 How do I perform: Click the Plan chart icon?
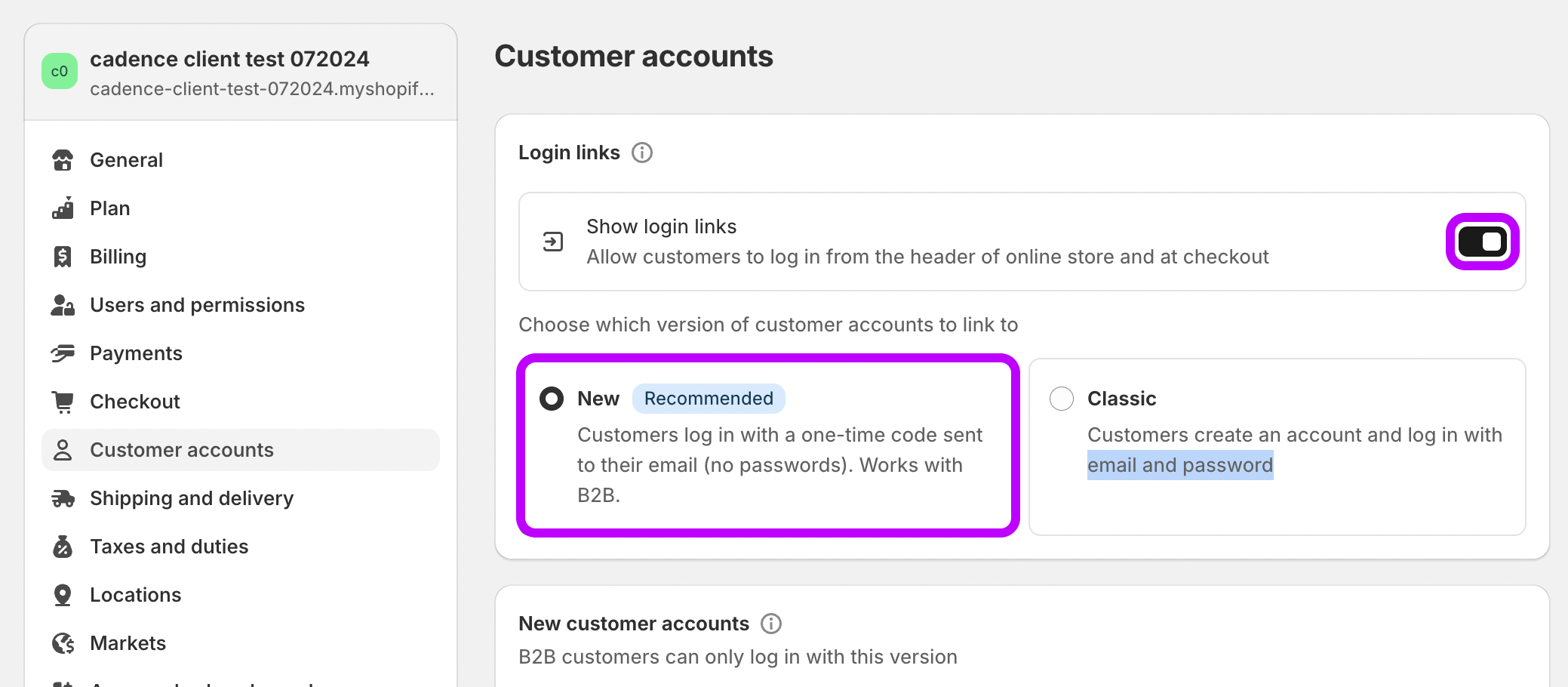(x=63, y=208)
